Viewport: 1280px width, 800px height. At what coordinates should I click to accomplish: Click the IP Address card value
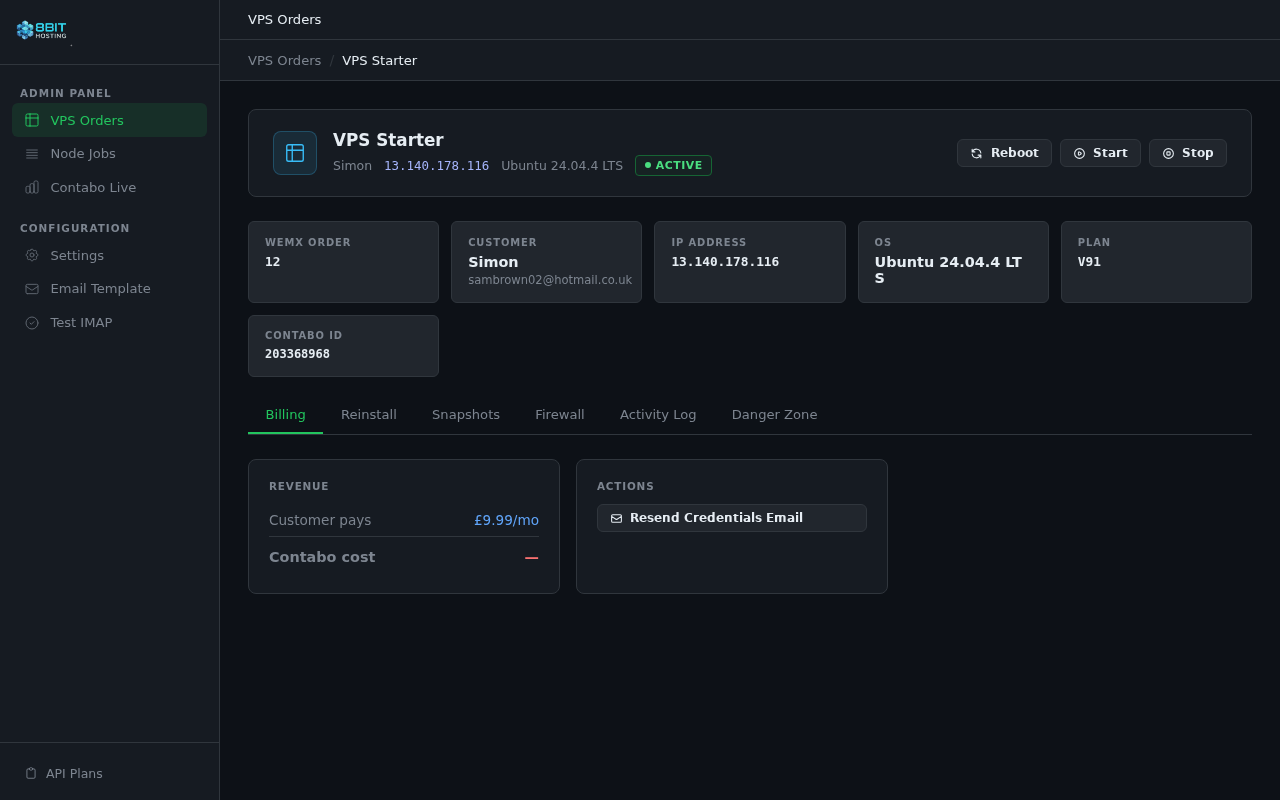tap(725, 262)
